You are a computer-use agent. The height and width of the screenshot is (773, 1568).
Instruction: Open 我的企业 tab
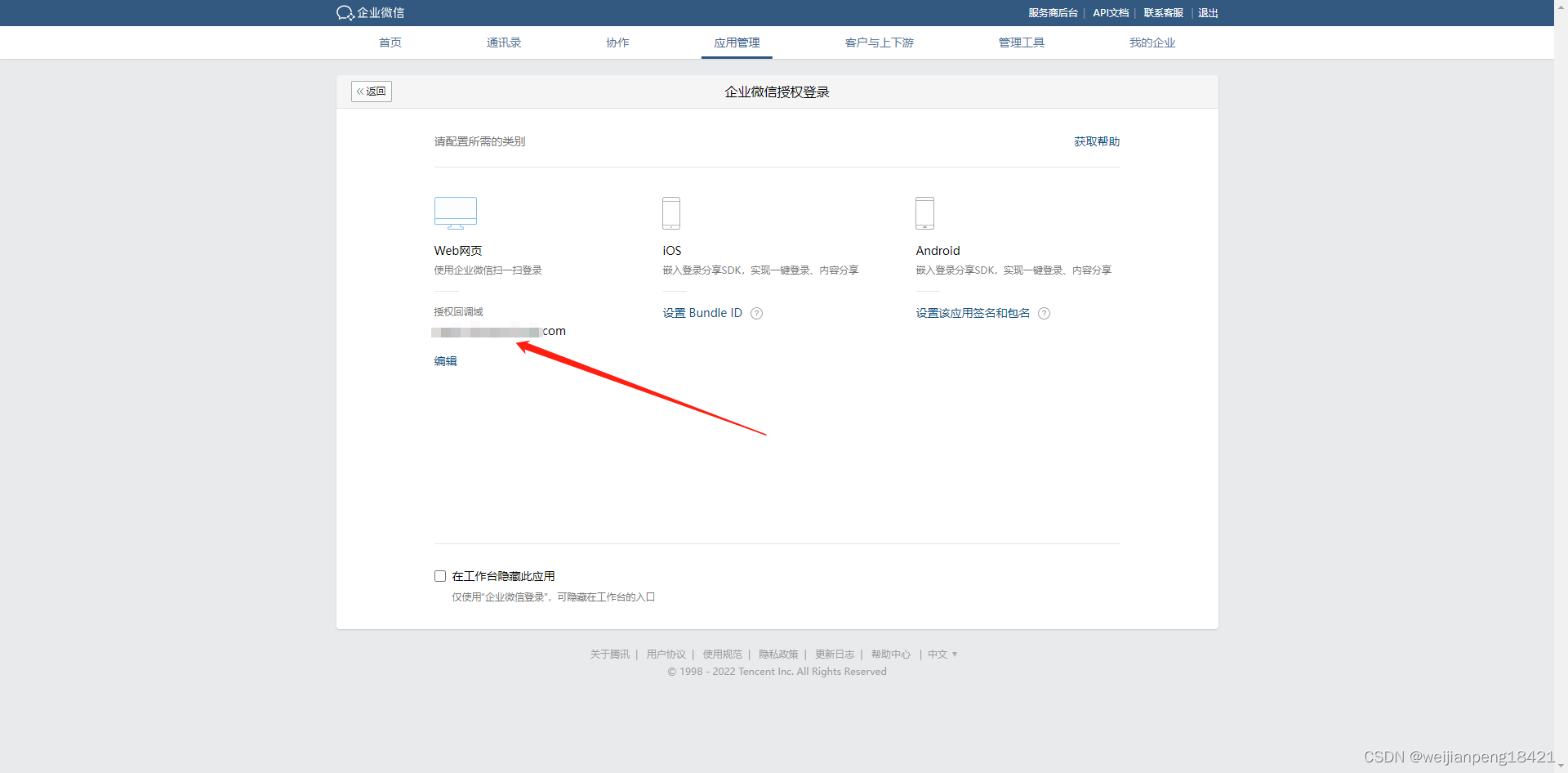coord(1152,42)
